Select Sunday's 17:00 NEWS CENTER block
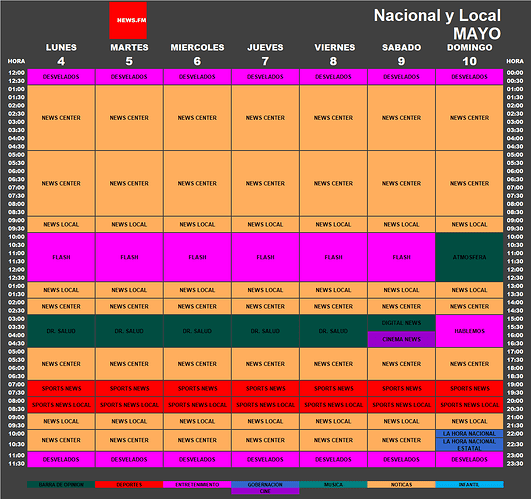The height and width of the screenshot is (499, 531). pyautogui.click(x=469, y=364)
